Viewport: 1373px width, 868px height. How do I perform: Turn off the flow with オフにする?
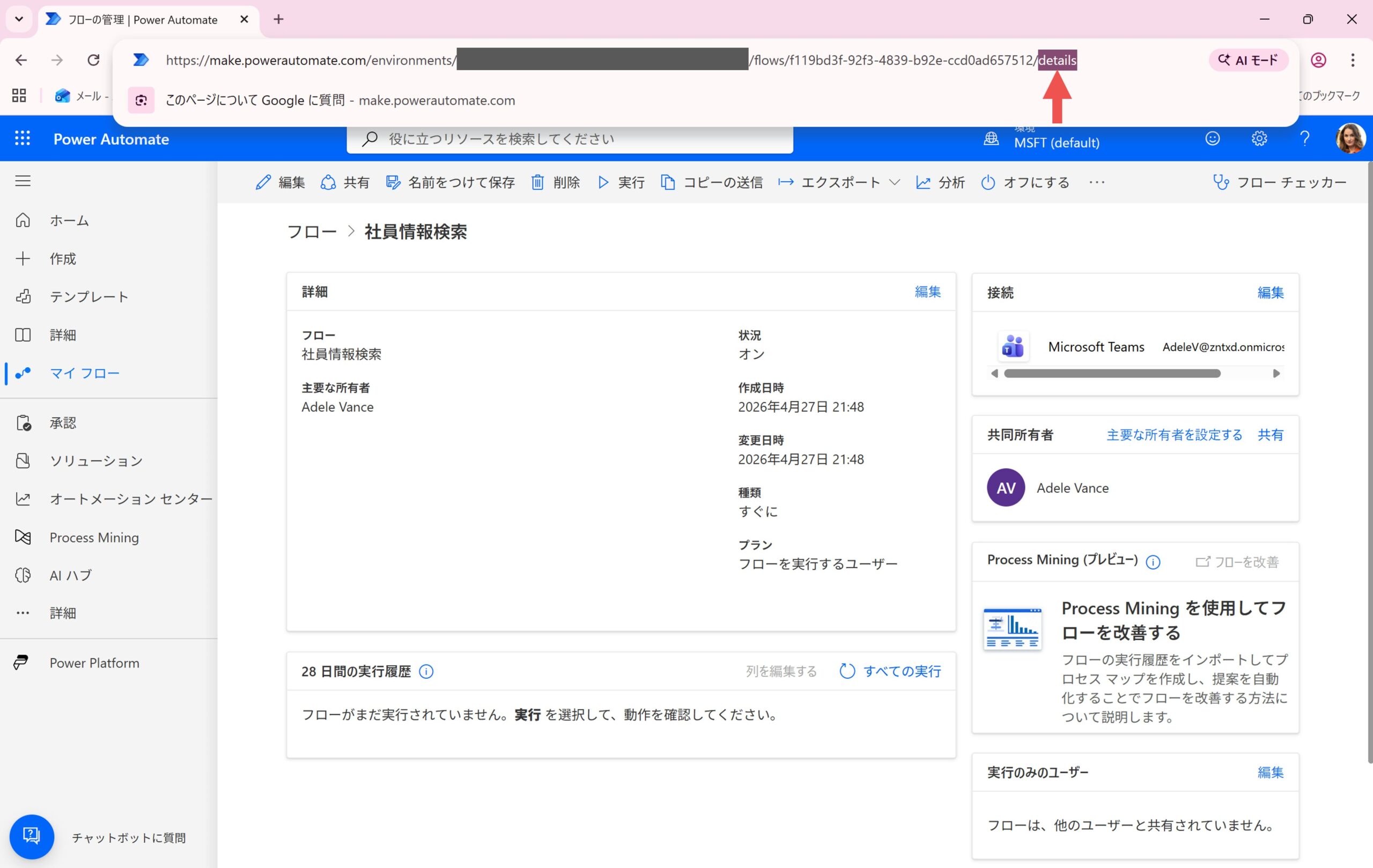point(1025,182)
